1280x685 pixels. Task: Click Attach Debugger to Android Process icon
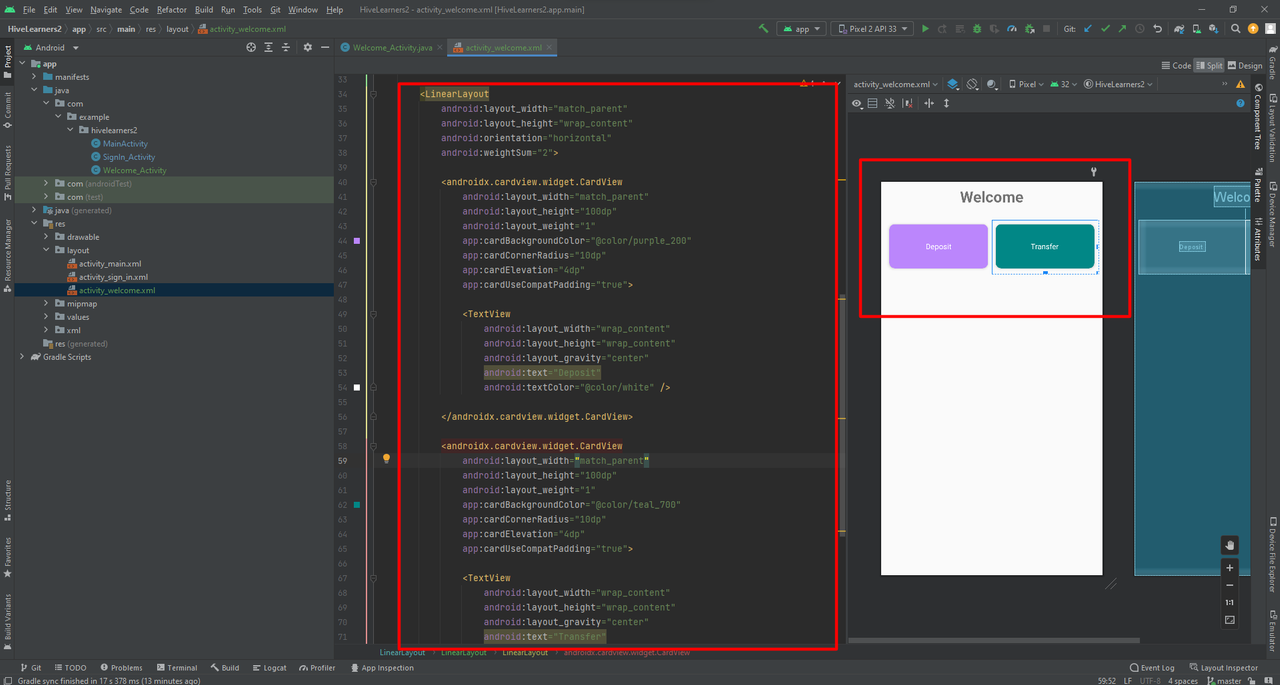[x=1030, y=29]
